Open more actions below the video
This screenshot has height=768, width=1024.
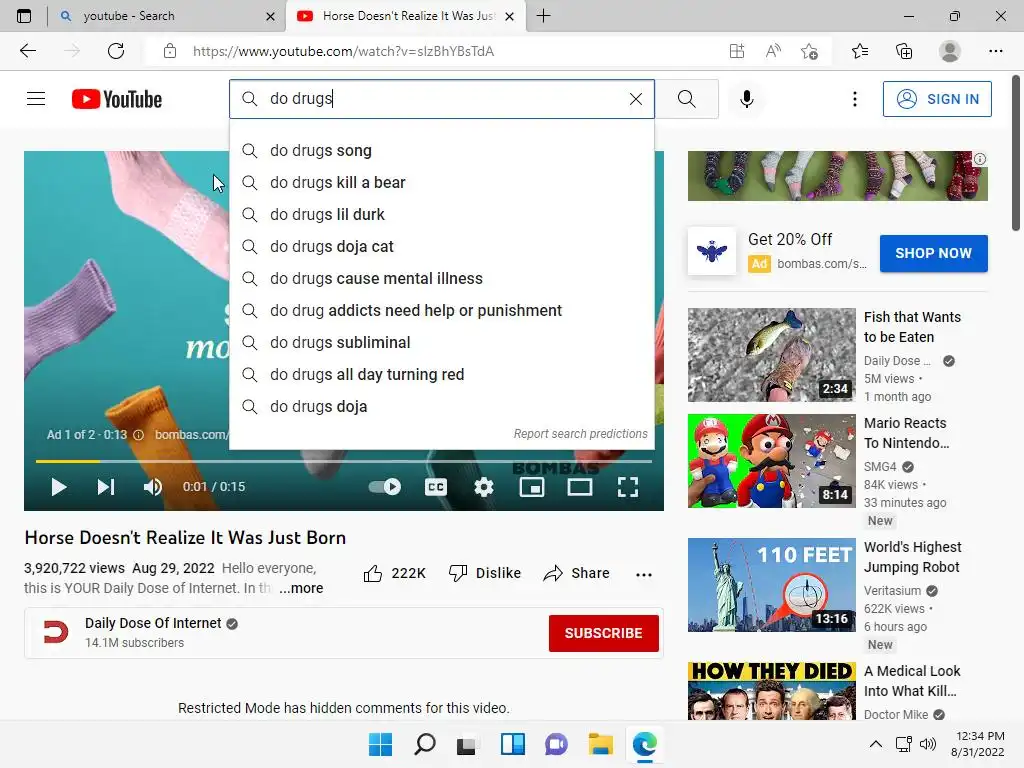[643, 574]
